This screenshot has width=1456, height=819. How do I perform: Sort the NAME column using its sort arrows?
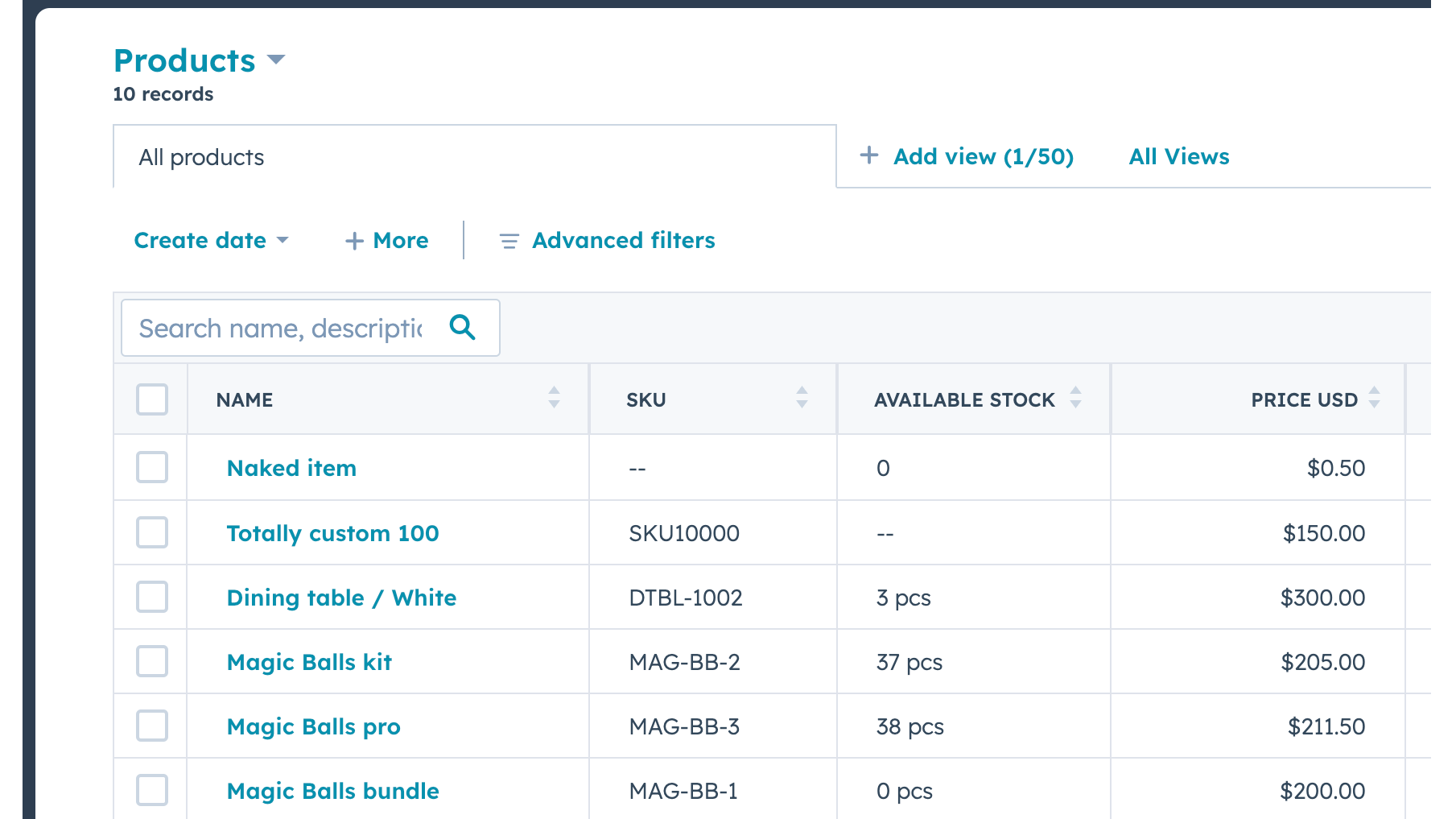pyautogui.click(x=553, y=399)
